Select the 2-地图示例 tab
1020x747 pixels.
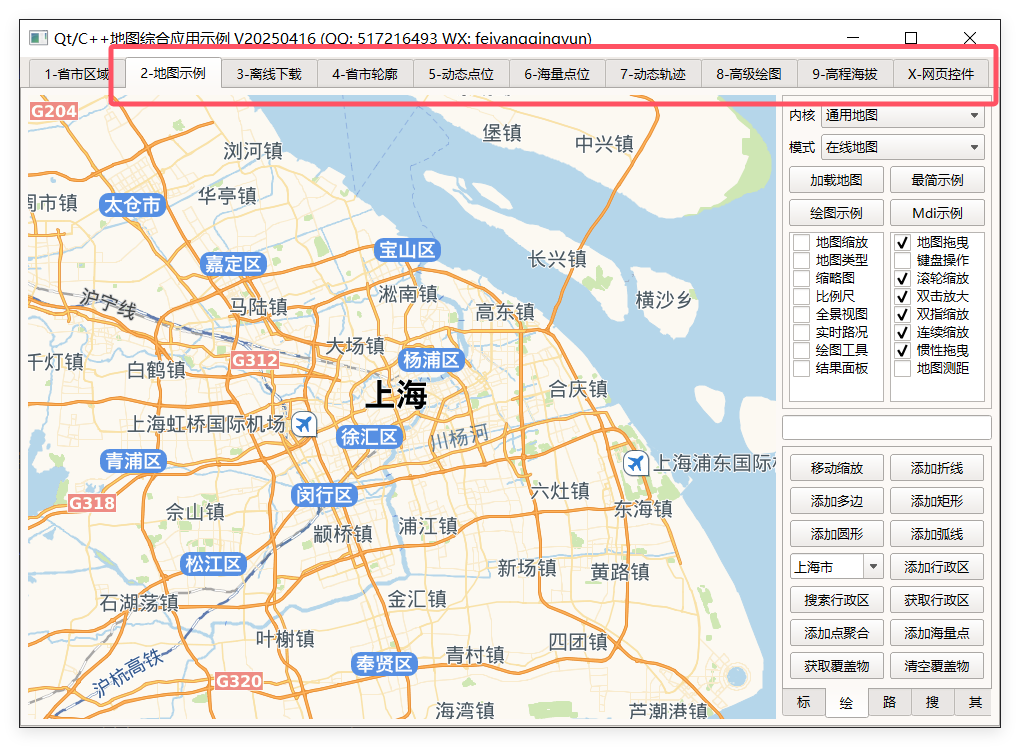coord(173,73)
